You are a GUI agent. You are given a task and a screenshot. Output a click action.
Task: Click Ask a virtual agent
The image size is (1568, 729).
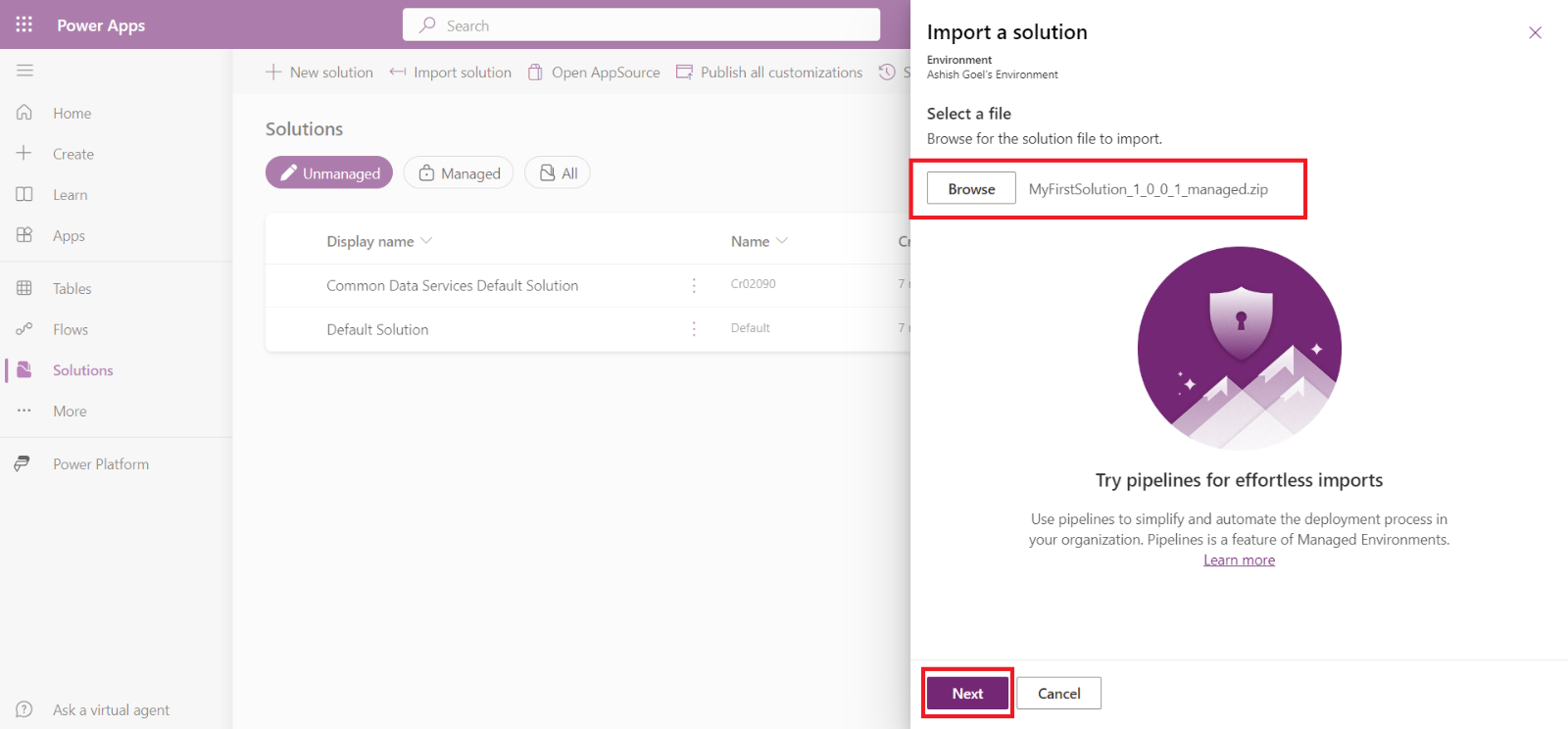tap(111, 710)
